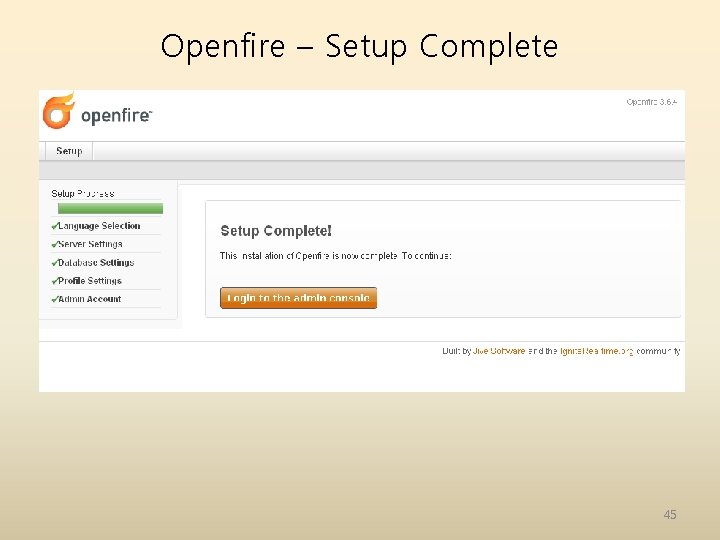Select the Language Selection step
Viewport: 720px width, 540px height.
click(99, 226)
